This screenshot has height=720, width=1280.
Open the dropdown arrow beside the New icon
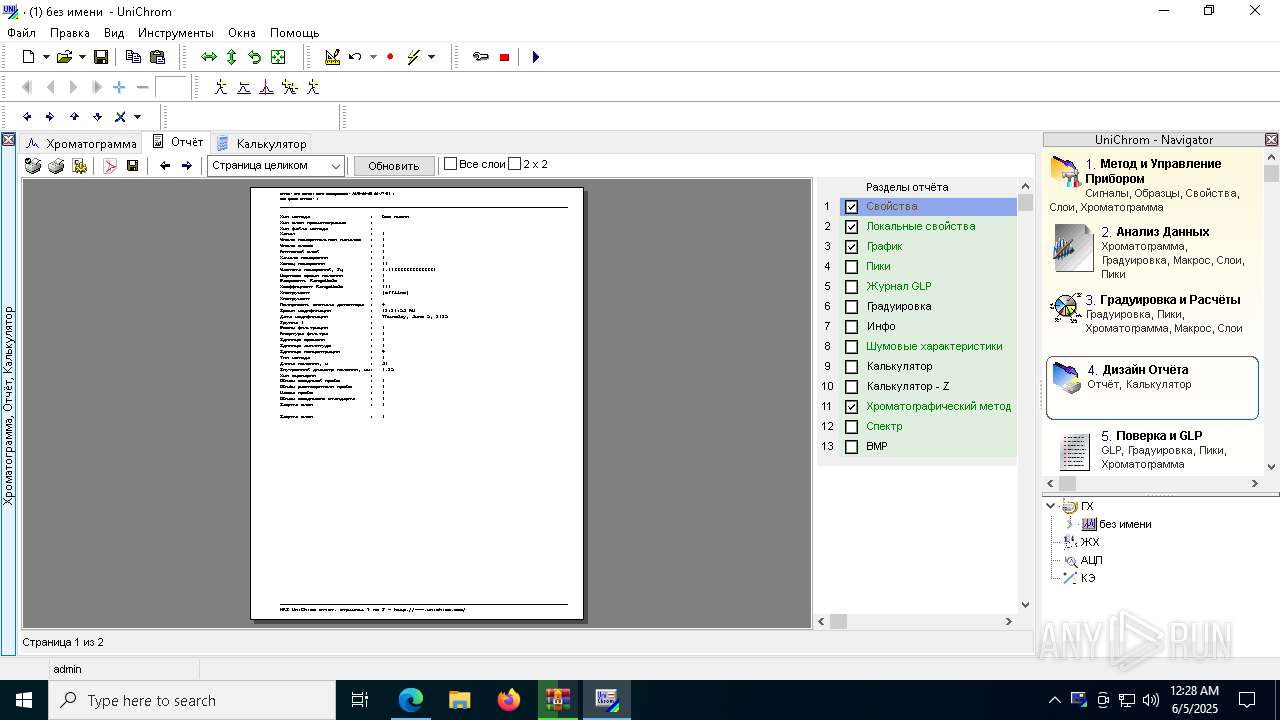46,57
